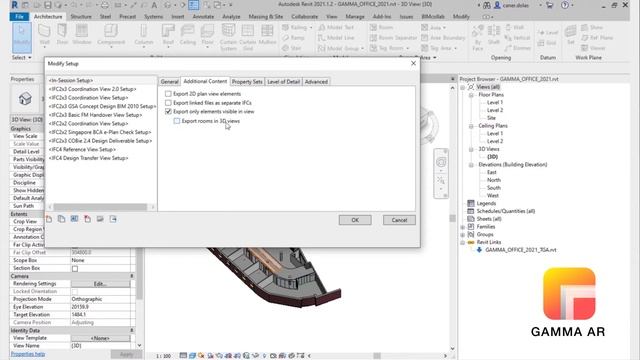Check Export rooms in 3D views

click(177, 121)
